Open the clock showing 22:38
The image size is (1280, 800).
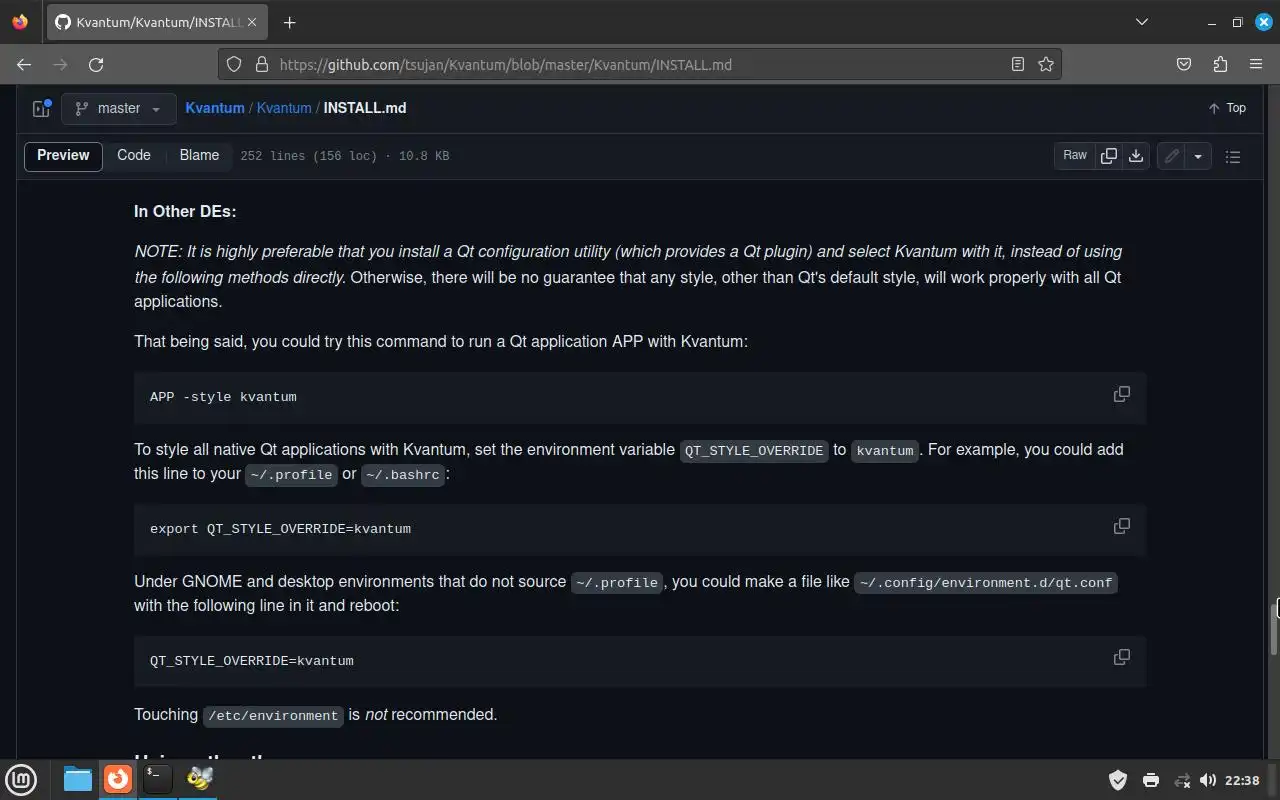click(1242, 780)
